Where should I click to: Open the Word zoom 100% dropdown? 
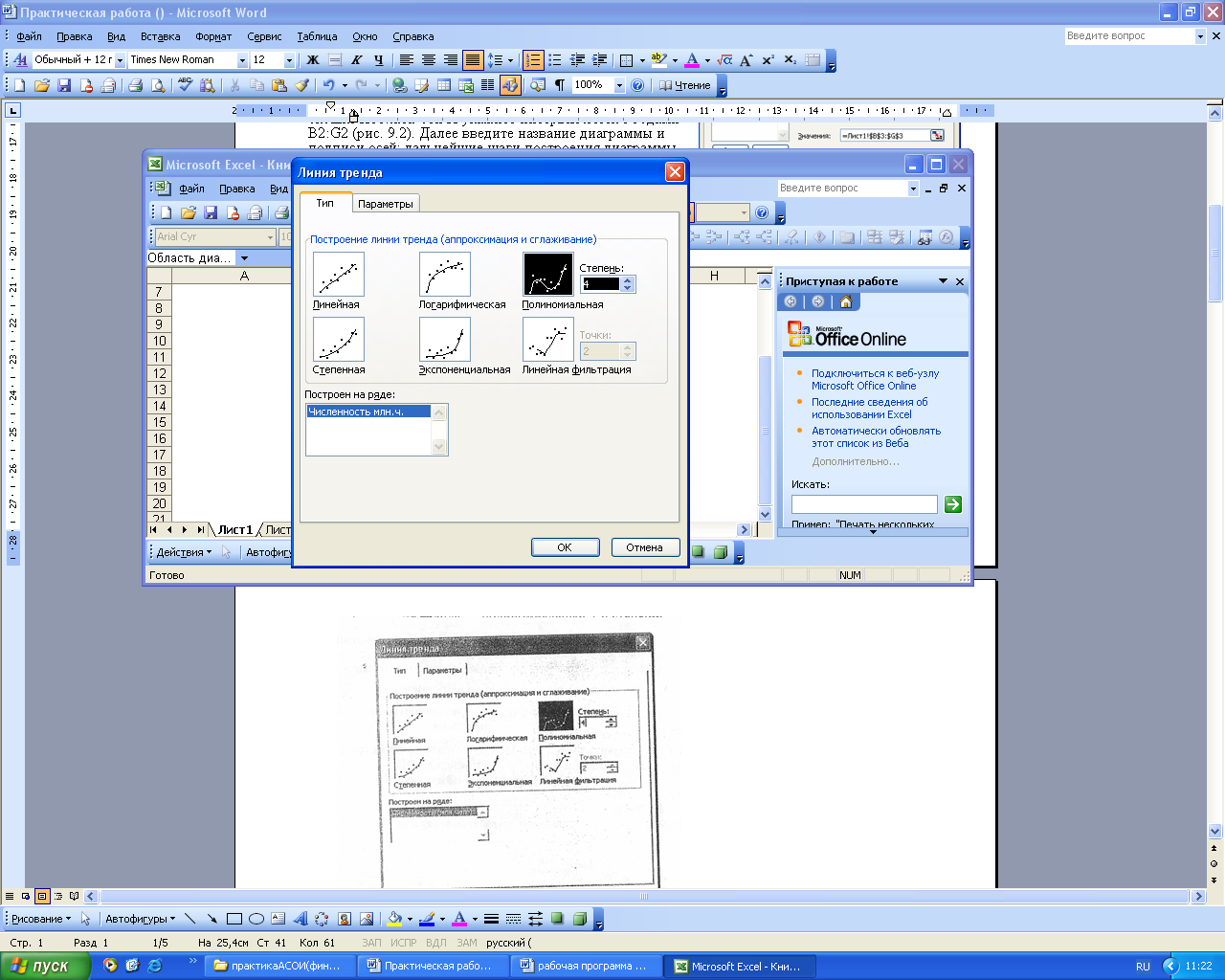[619, 85]
